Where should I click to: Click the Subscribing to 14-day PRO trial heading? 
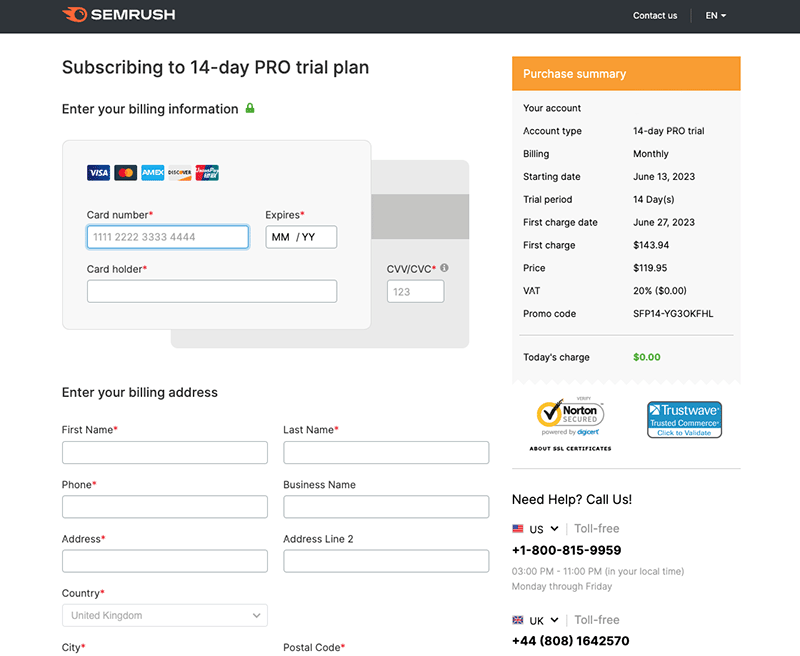215,67
